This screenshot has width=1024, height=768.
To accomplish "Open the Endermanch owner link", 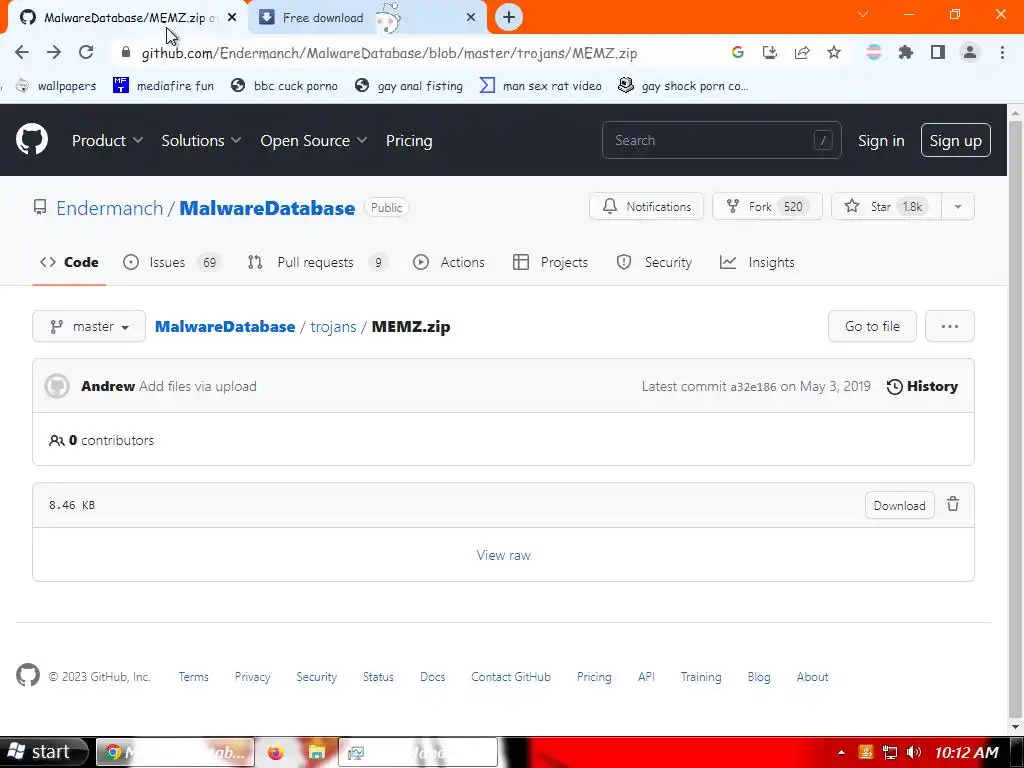I will pyautogui.click(x=110, y=208).
